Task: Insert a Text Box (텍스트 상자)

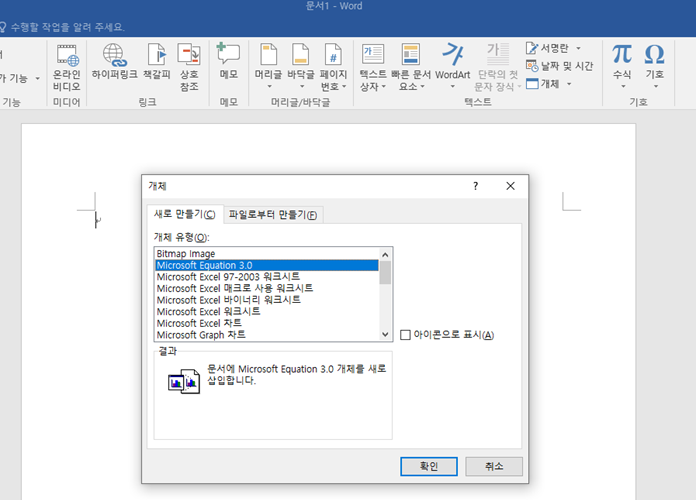Action: 373,67
